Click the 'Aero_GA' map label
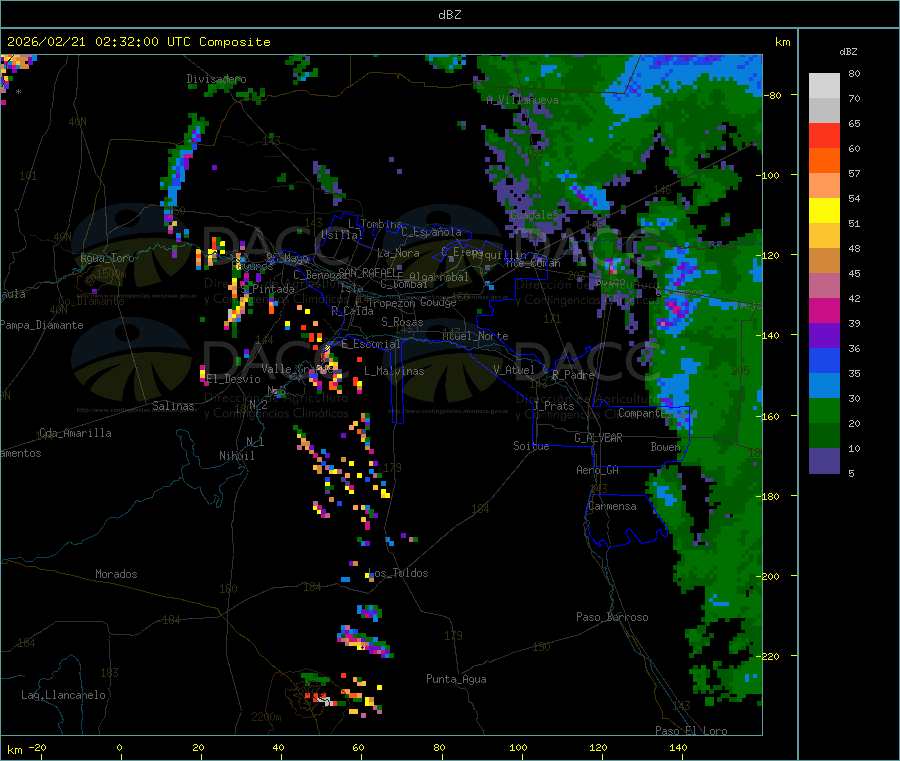 tap(598, 470)
